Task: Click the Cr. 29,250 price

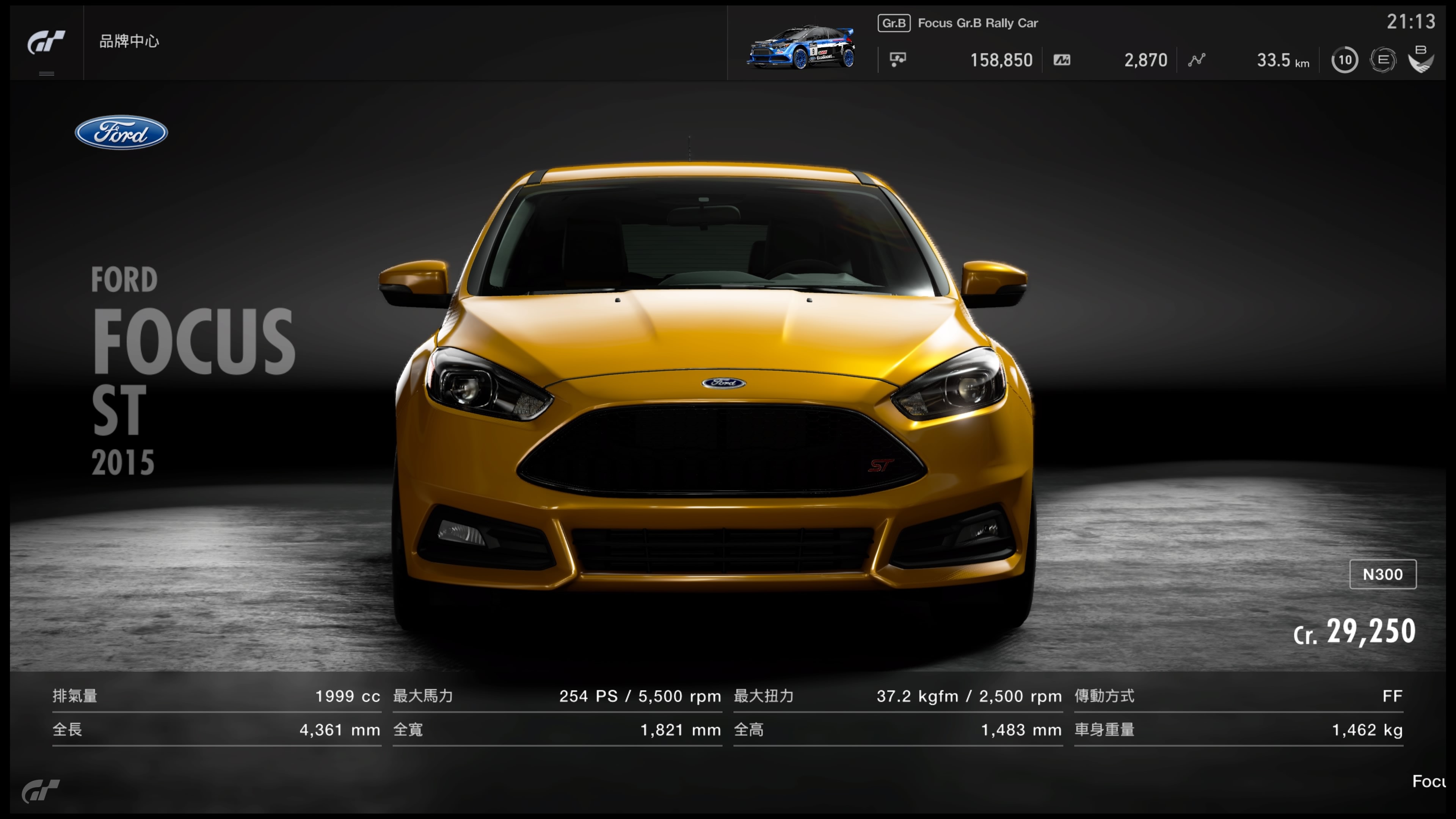Action: 1354,631
